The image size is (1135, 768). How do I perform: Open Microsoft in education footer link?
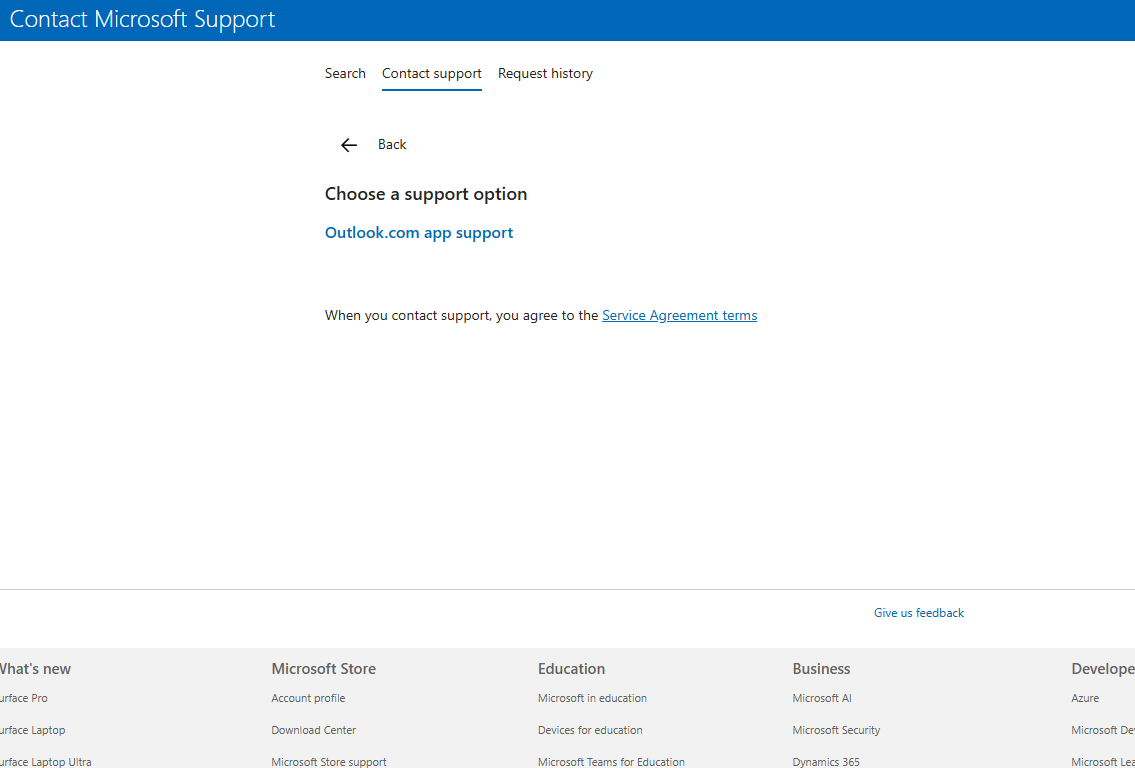coord(592,699)
